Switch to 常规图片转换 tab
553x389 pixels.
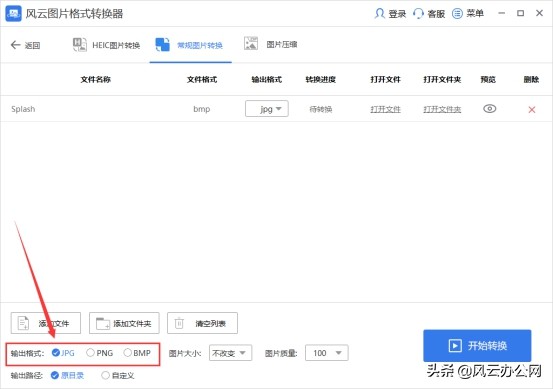pyautogui.click(x=189, y=45)
